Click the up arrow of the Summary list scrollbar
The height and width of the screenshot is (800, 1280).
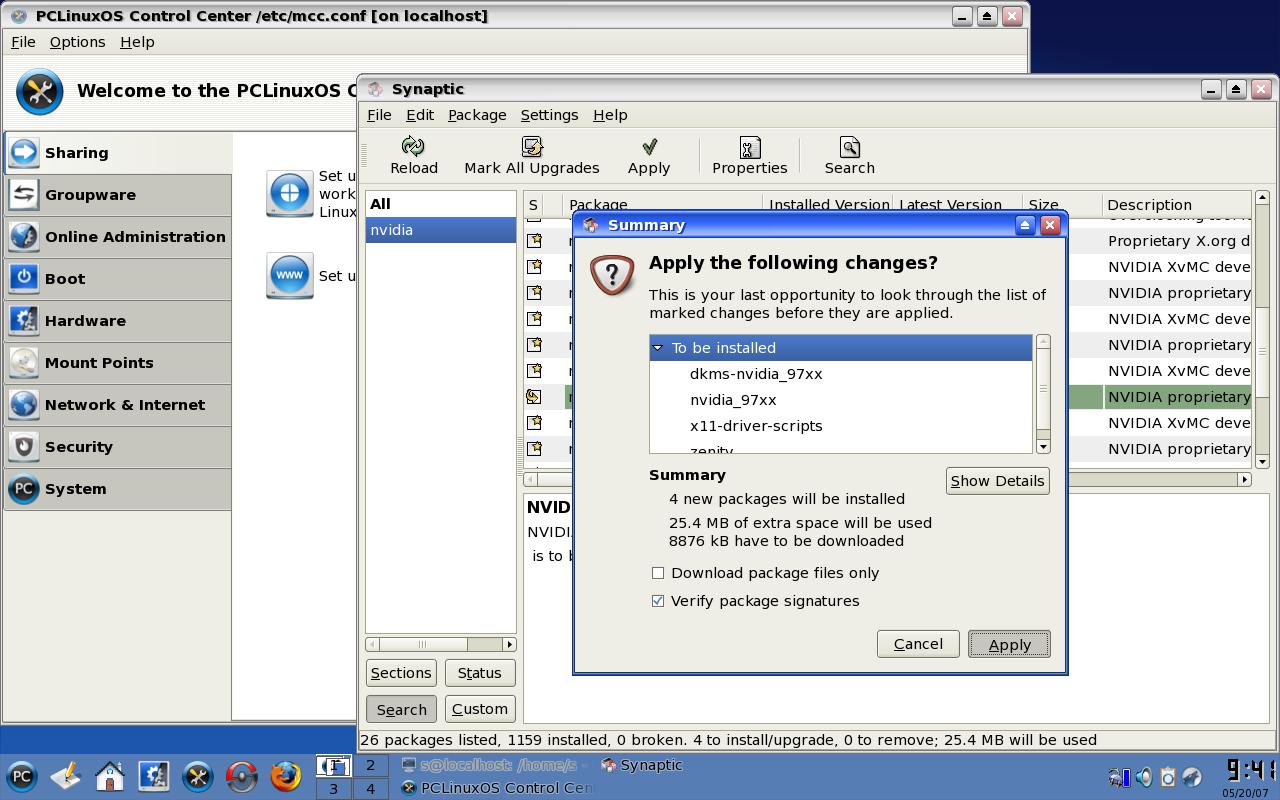[x=1043, y=342]
